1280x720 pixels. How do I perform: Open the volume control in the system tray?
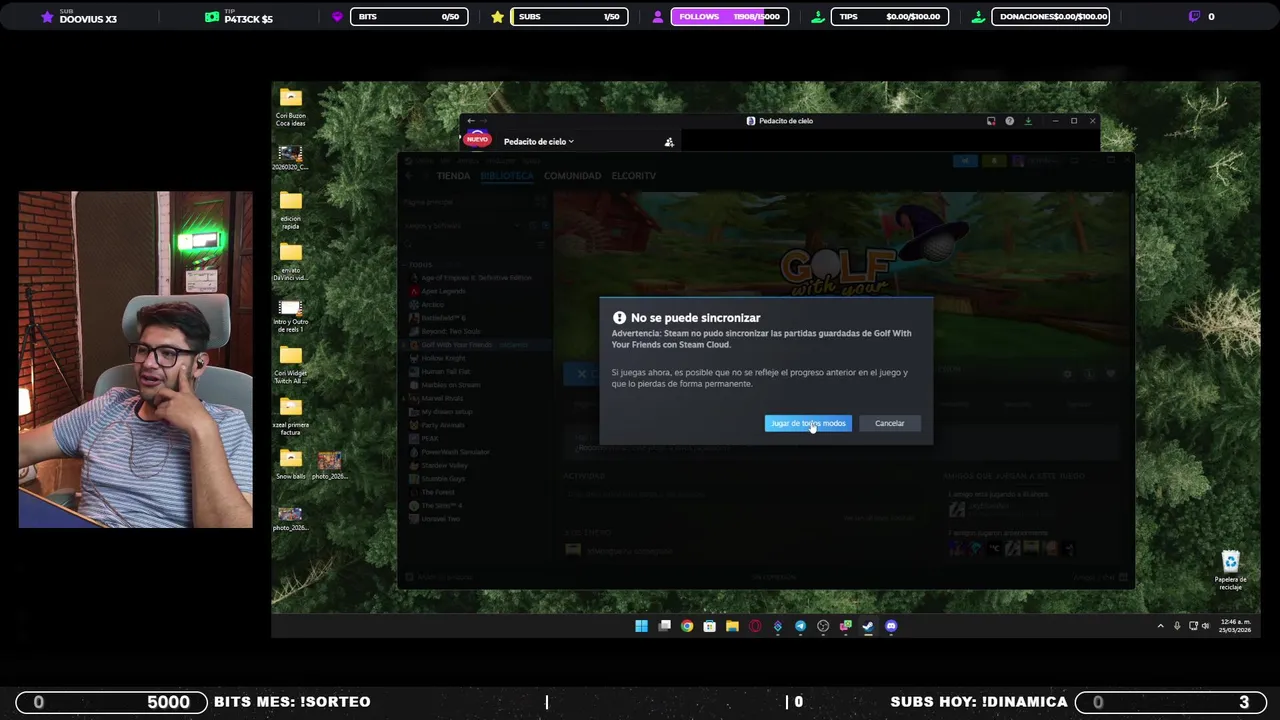click(1205, 626)
